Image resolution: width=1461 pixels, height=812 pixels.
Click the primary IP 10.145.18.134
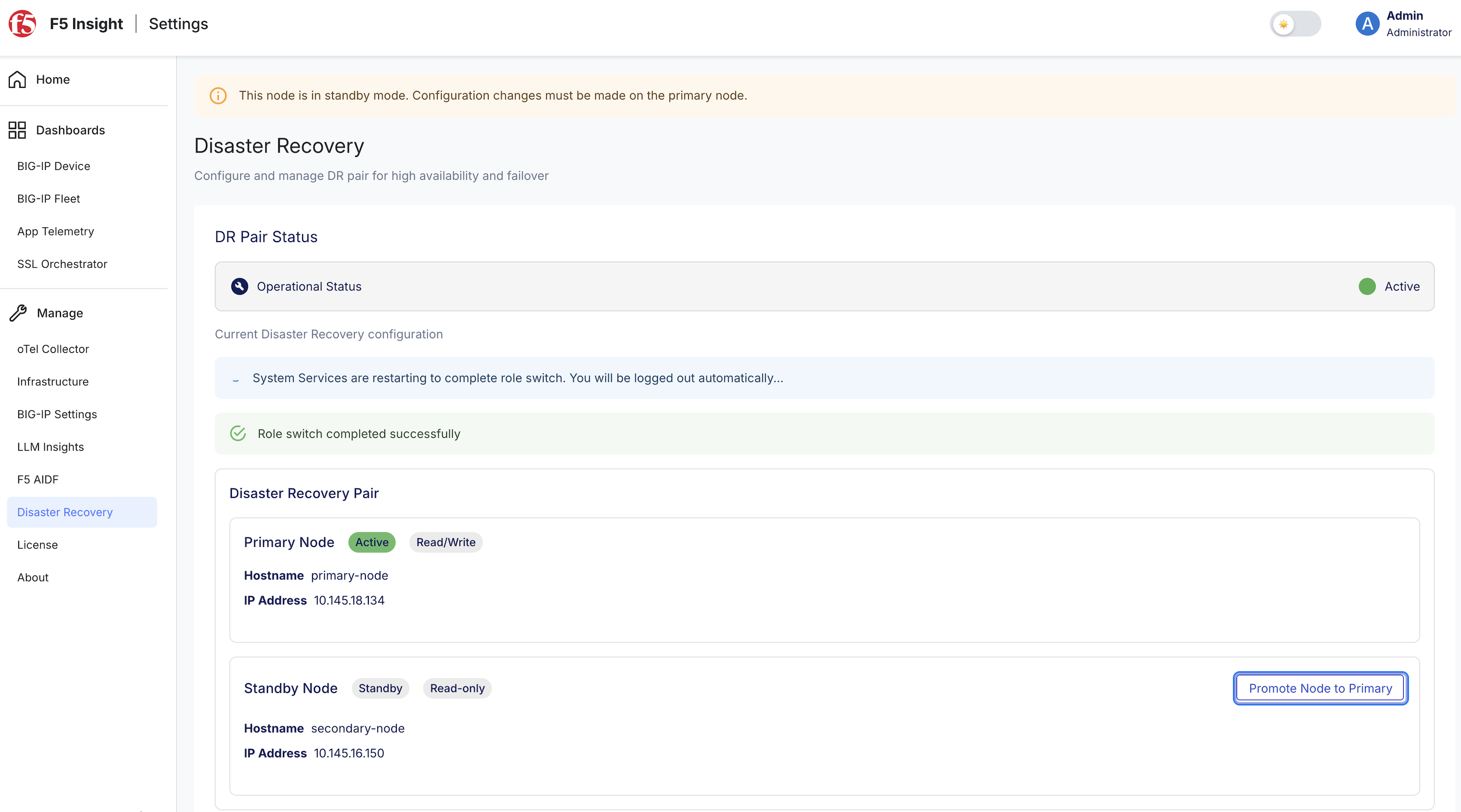(349, 600)
